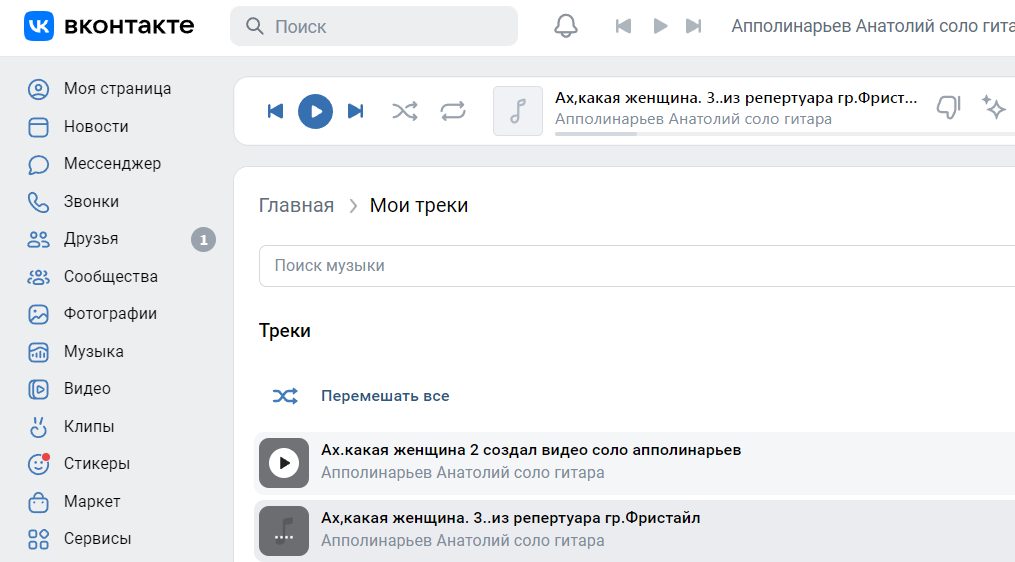Screen dimensions: 1015x562
Task: Click the Музыка sidebar icon
Action: 38,352
